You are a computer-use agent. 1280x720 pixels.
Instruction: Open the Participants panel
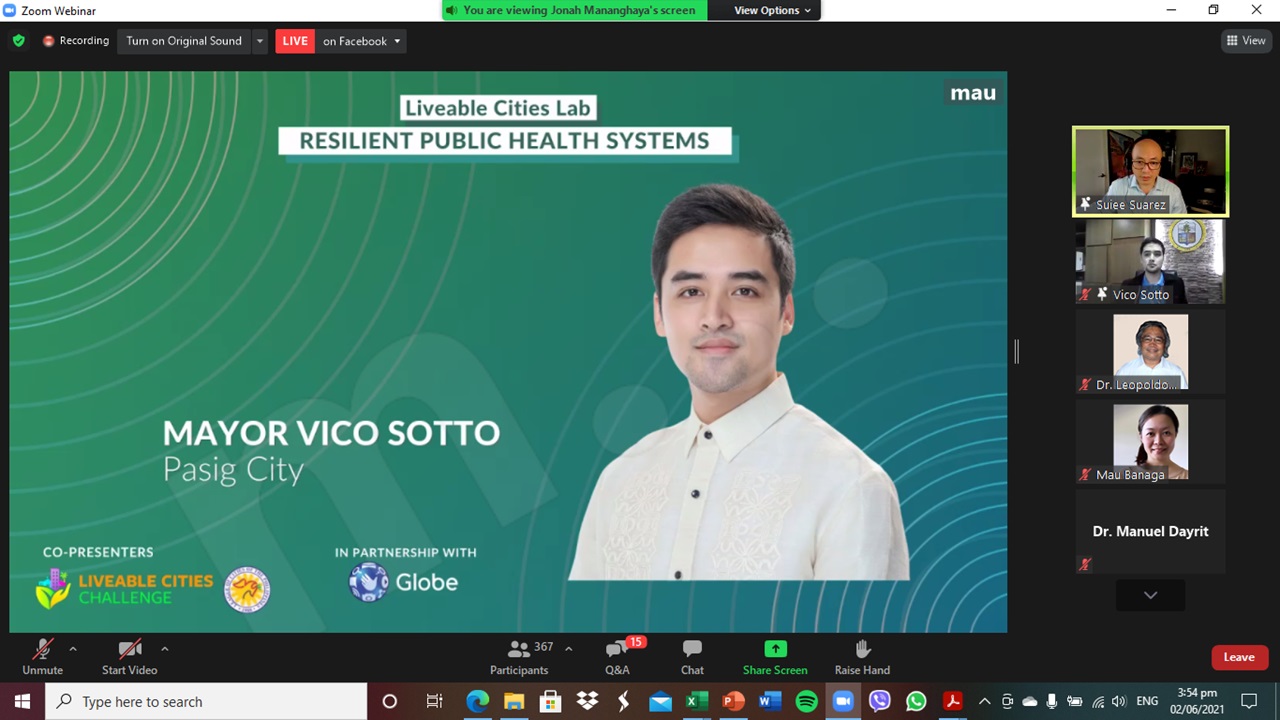click(x=519, y=657)
